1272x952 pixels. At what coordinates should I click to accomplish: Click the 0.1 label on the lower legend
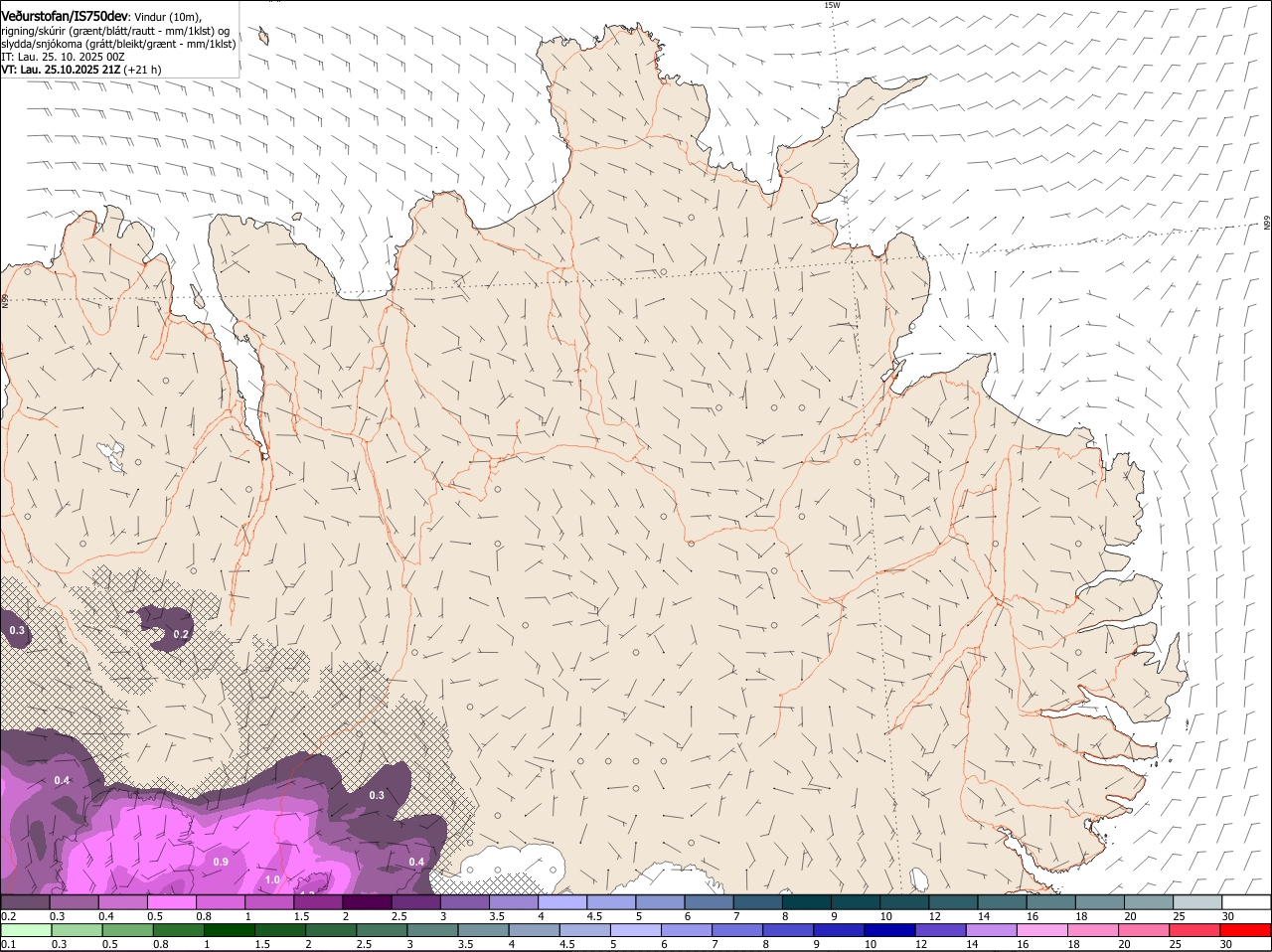click(8, 945)
